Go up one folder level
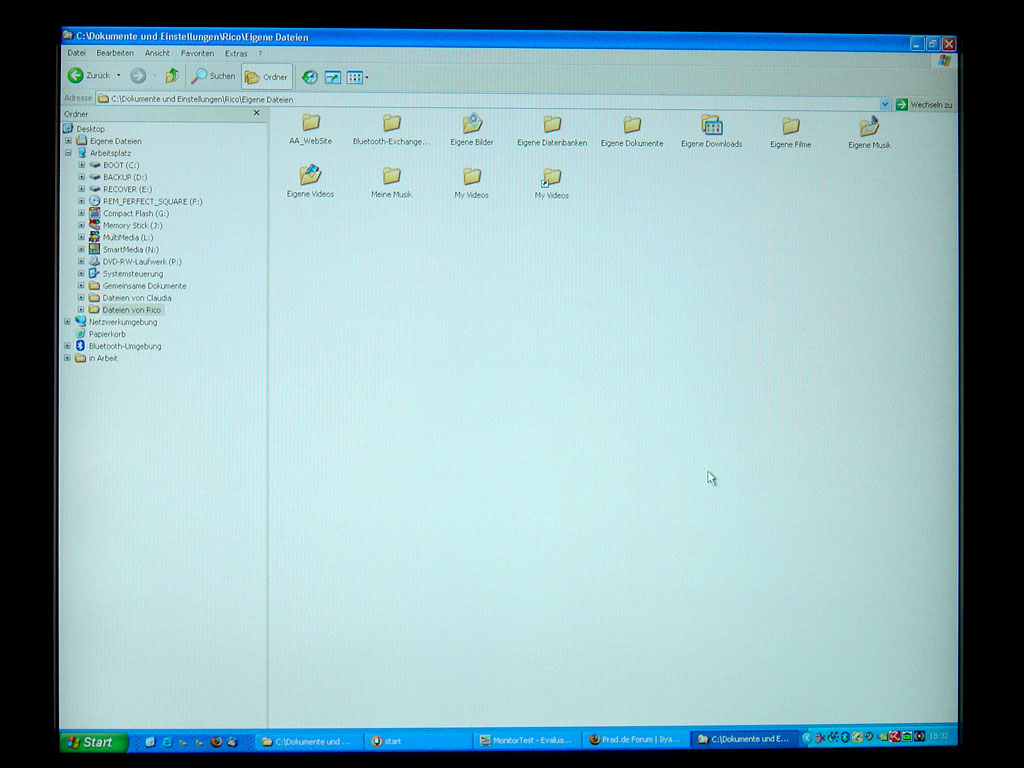This screenshot has height=768, width=1024. click(x=172, y=76)
